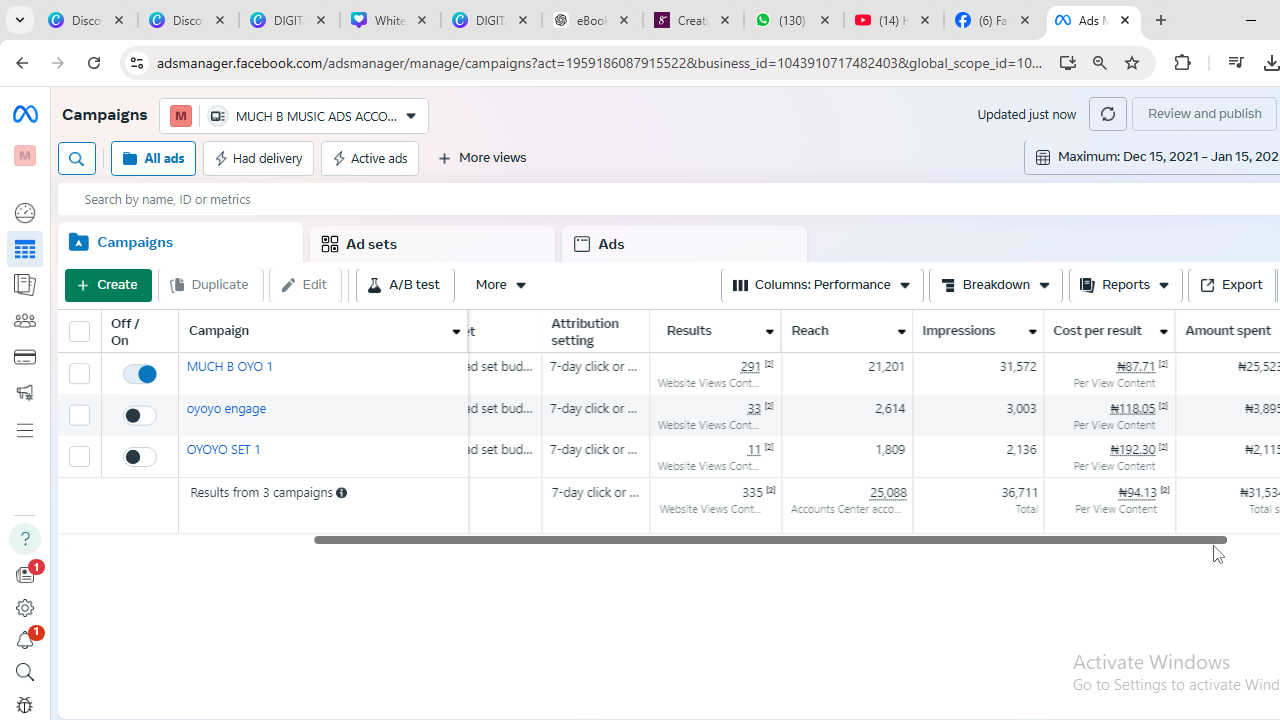
Task: Open the OYOYO SET 1 campaign link
Action: point(224,450)
